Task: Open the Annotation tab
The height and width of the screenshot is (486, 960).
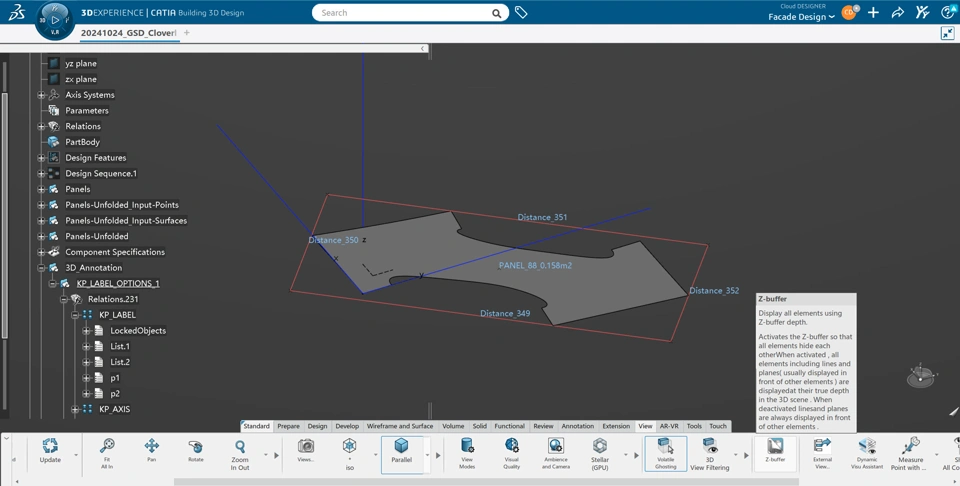Action: (x=578, y=426)
